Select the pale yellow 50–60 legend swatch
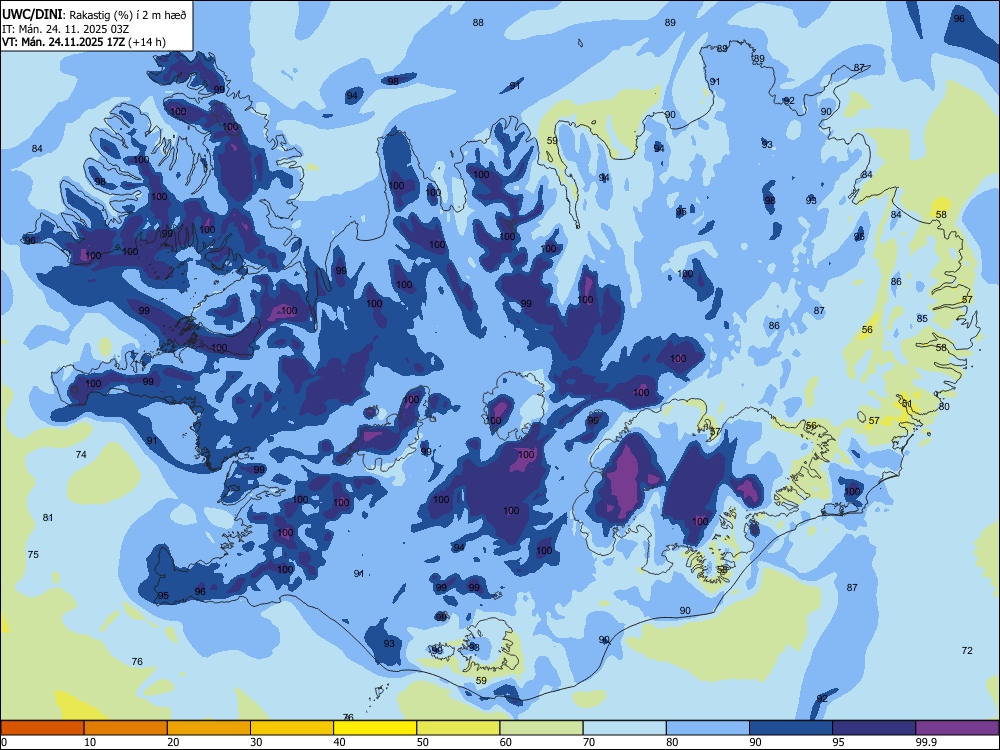This screenshot has height=750, width=1000. 458,728
